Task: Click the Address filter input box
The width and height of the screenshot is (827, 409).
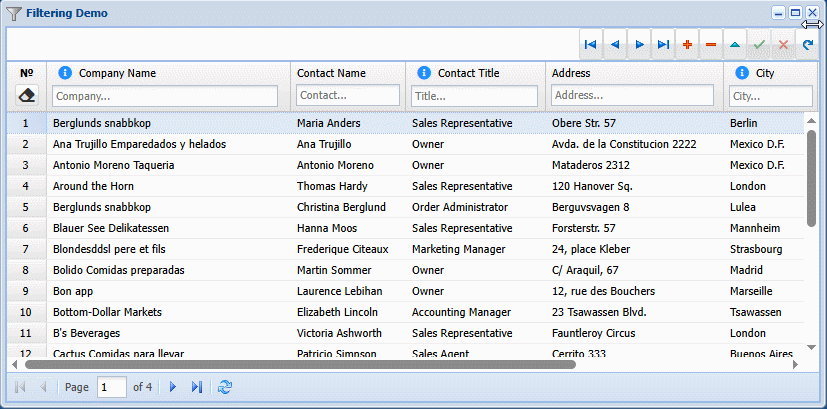Action: (632, 96)
